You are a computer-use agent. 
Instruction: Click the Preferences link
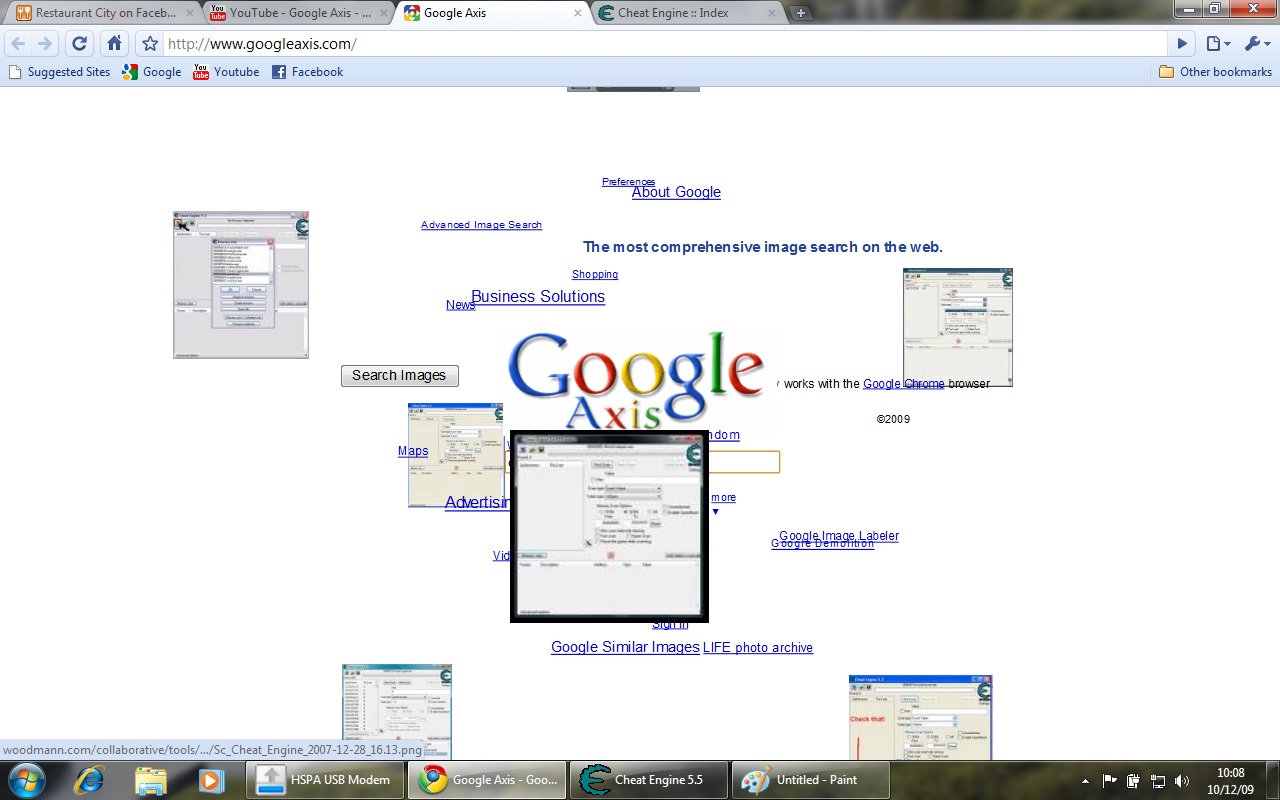click(628, 182)
